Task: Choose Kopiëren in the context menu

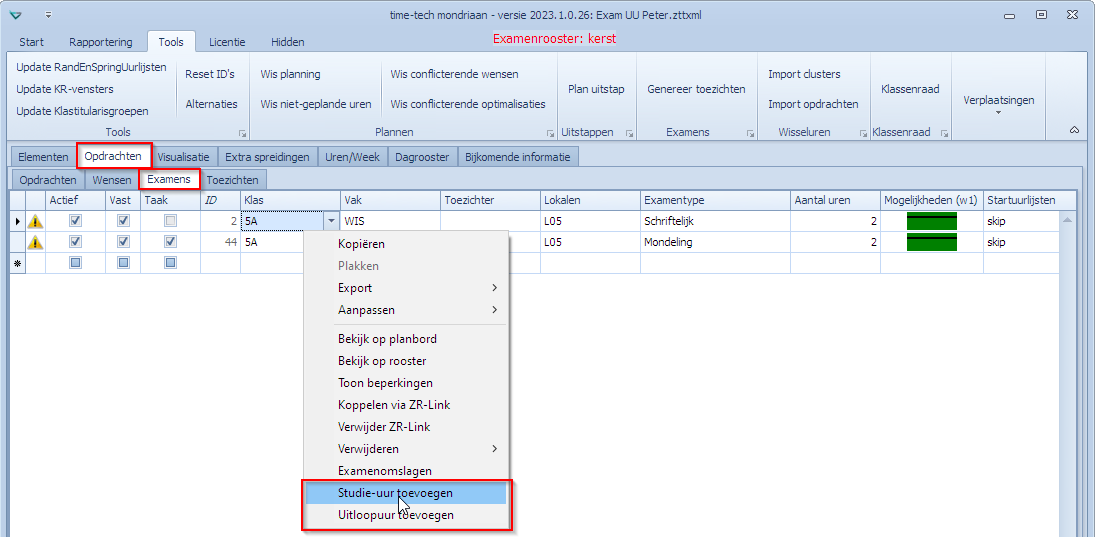Action: tap(406, 244)
